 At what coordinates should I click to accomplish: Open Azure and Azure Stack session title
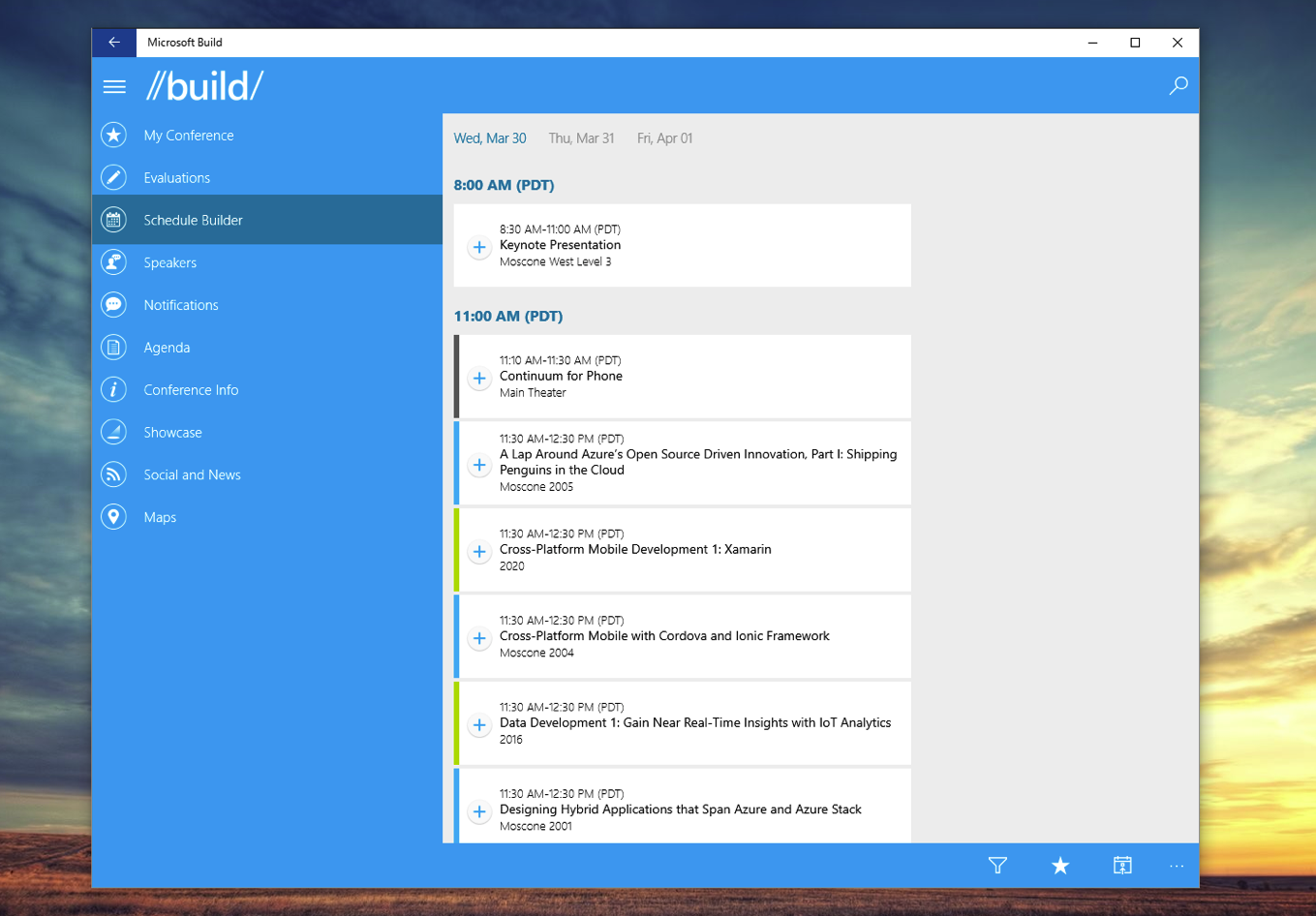coord(680,809)
